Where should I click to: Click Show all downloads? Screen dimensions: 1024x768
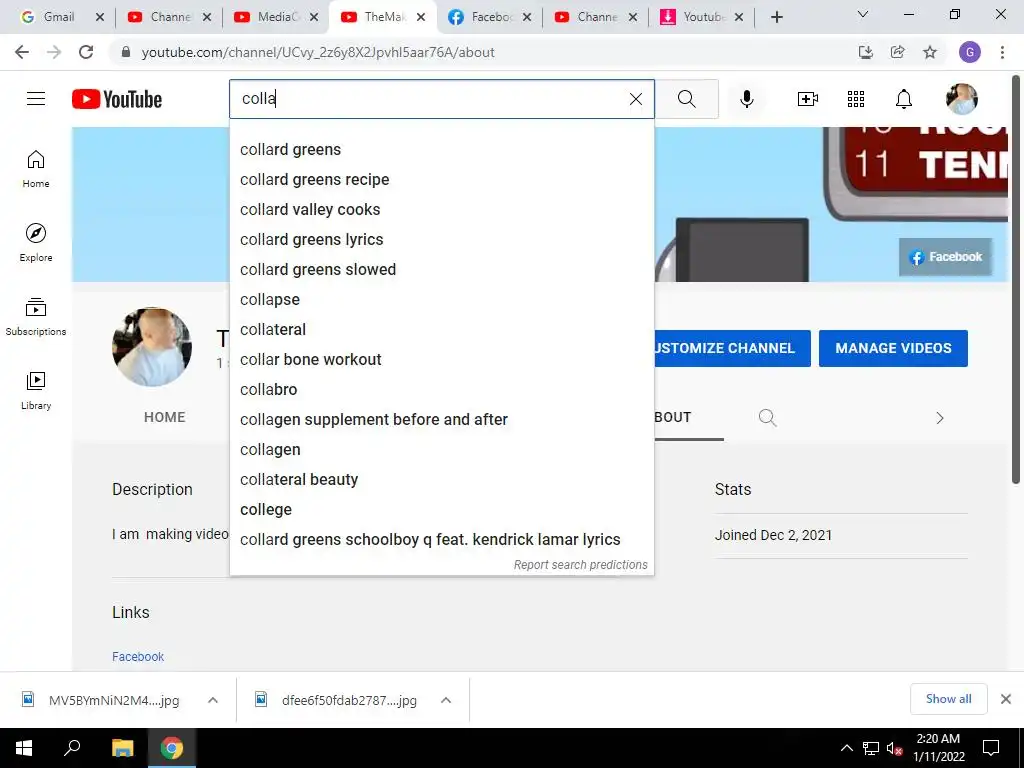pyautogui.click(x=948, y=699)
